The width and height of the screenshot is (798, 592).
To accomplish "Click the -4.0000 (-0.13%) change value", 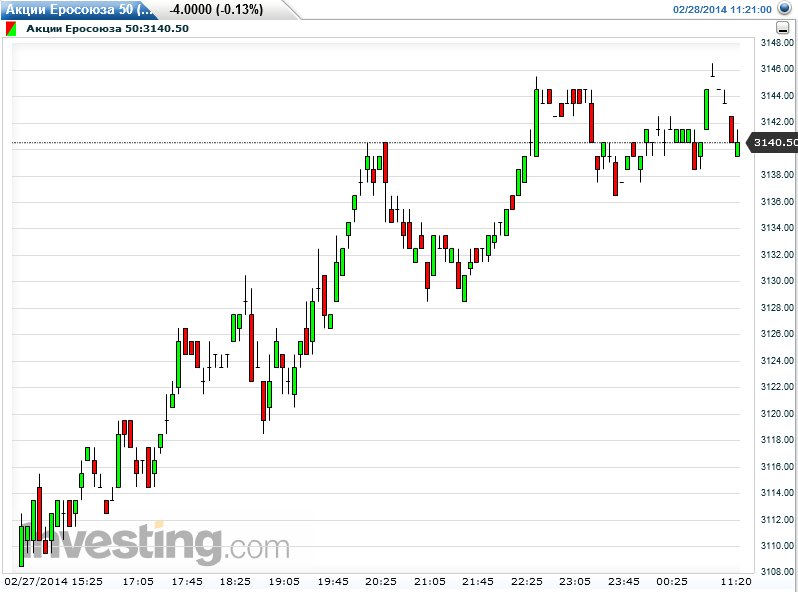I will (x=216, y=9).
